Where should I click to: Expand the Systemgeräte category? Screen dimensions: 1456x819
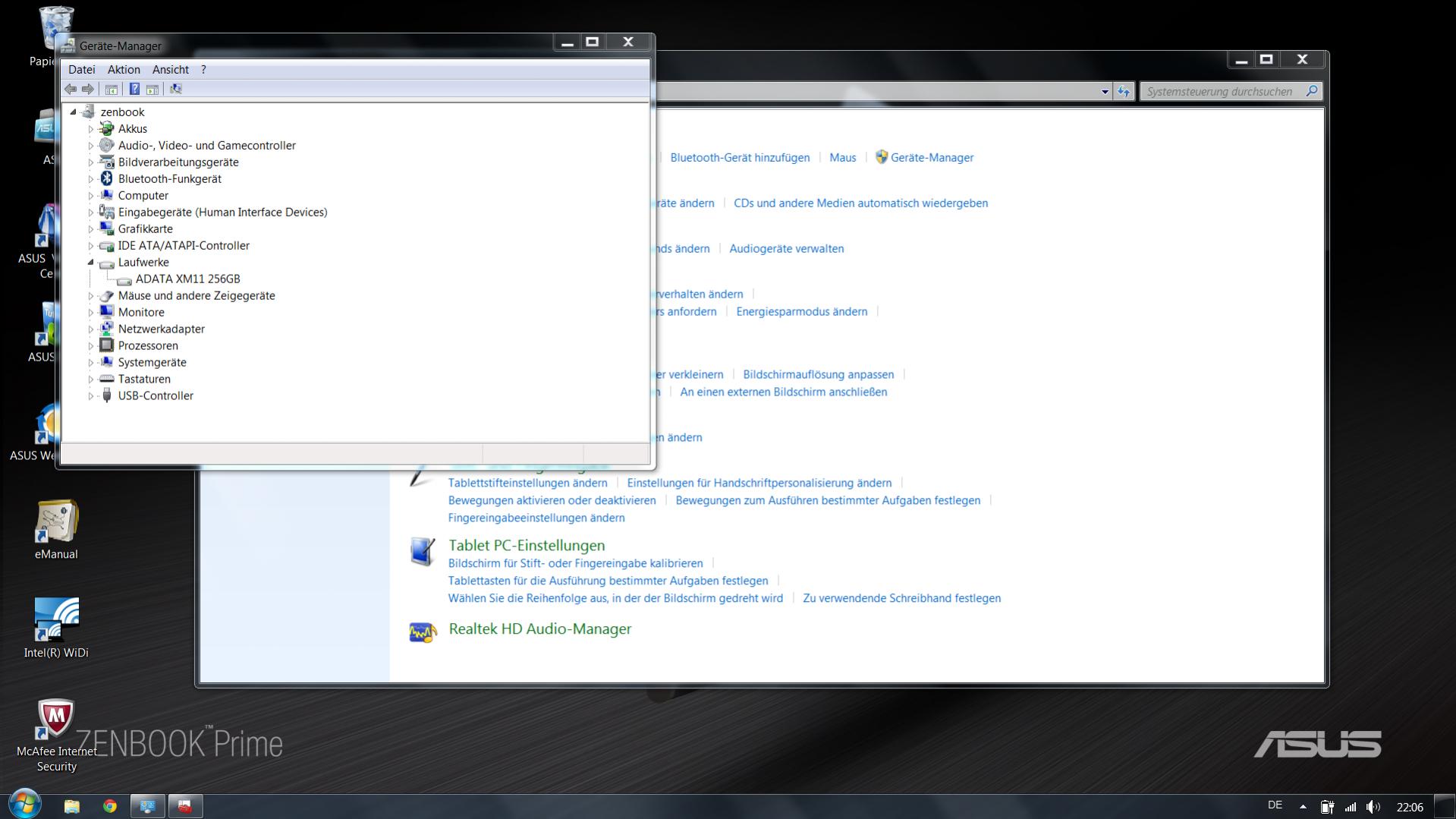pyautogui.click(x=91, y=363)
